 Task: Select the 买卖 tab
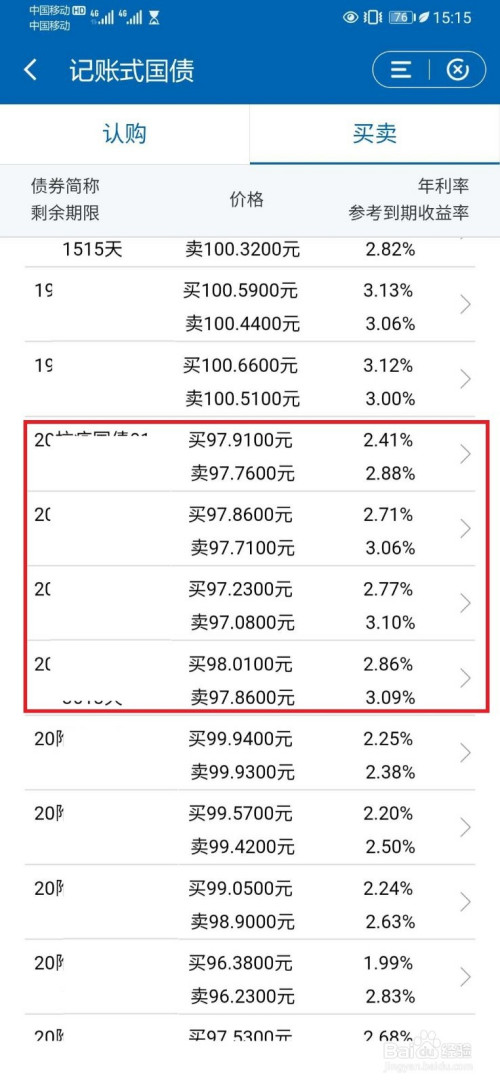pos(375,133)
